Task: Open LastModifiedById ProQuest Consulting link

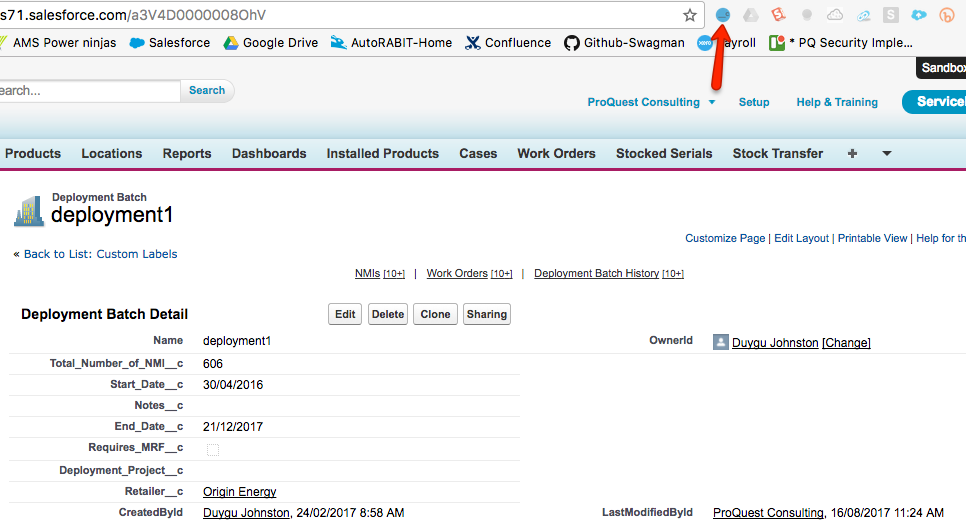Action: 768,513
